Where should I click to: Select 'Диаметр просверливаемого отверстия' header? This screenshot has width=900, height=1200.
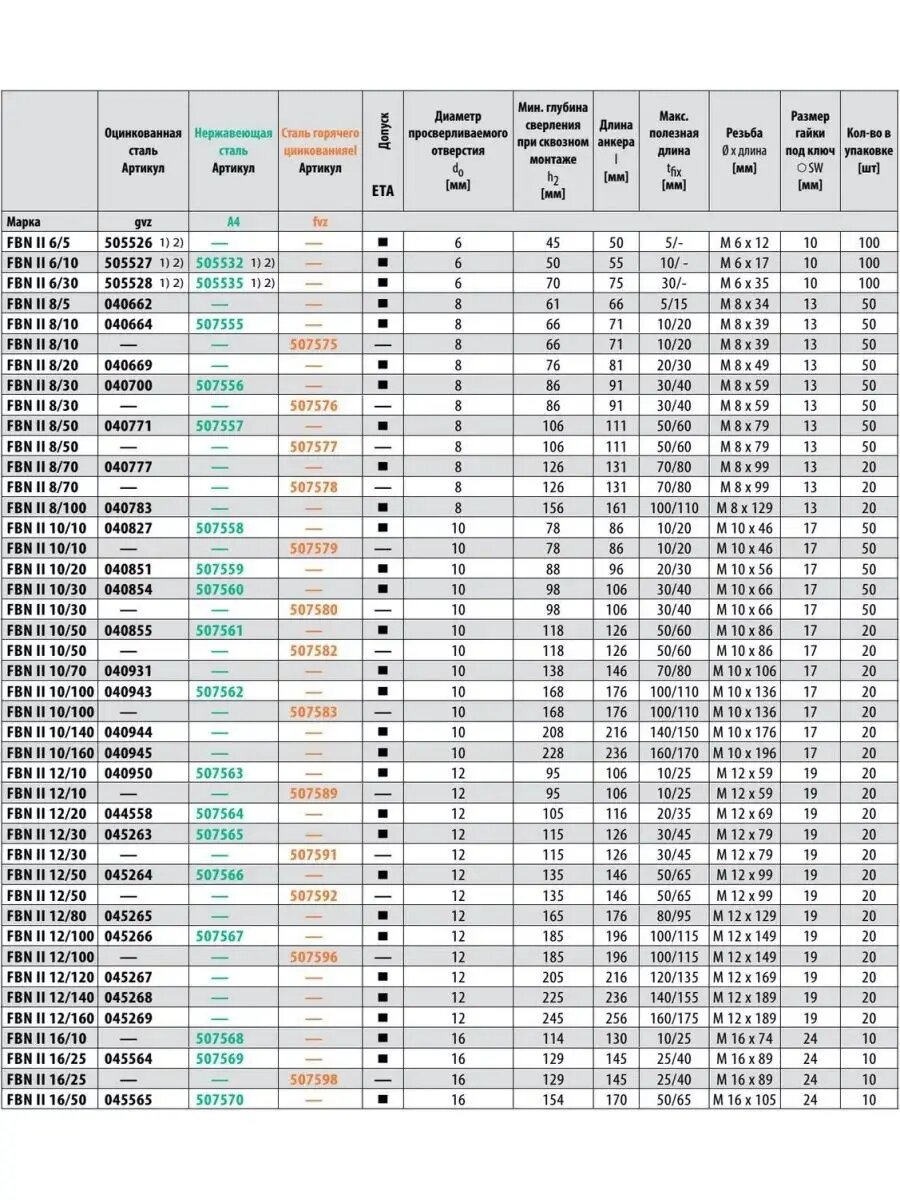459,150
